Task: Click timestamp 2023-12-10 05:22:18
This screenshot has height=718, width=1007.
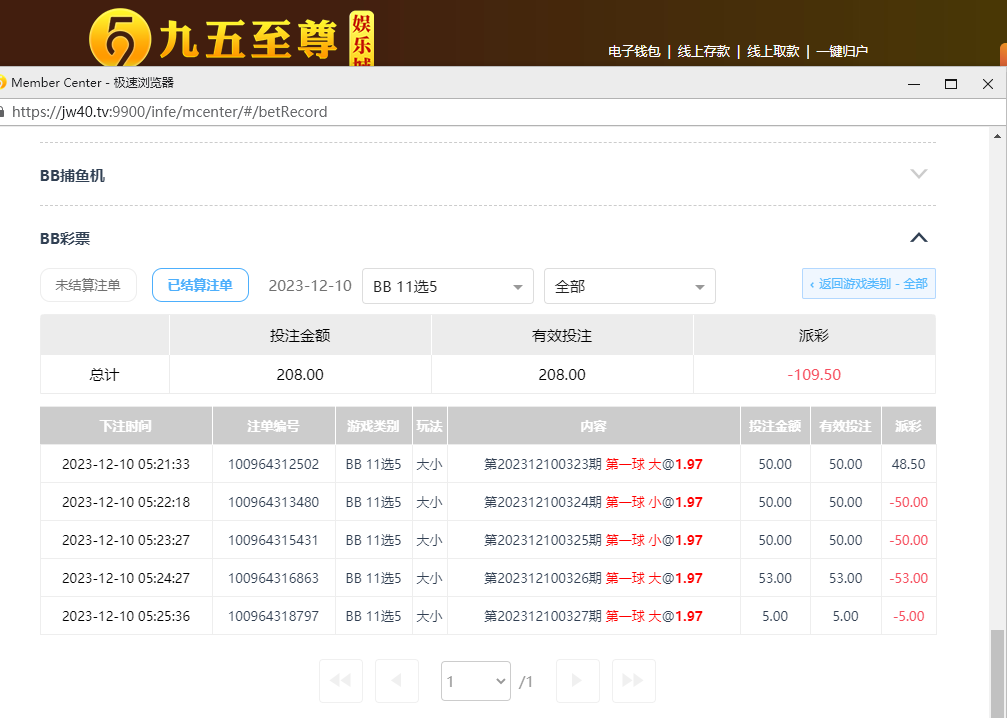Action: pos(126,502)
